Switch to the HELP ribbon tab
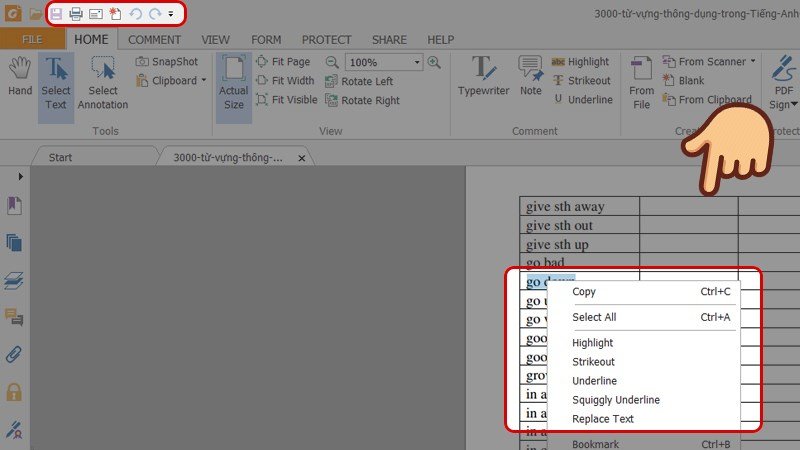Screen dimensions: 800x450 pos(440,40)
